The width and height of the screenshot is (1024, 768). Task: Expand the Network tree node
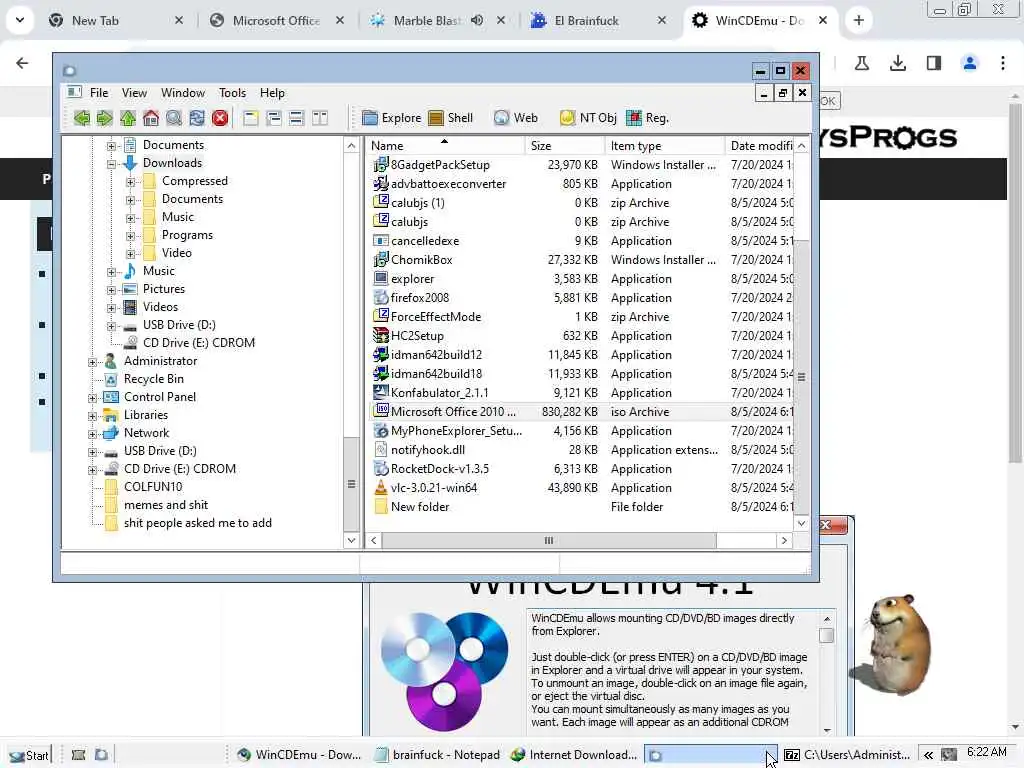(93, 434)
